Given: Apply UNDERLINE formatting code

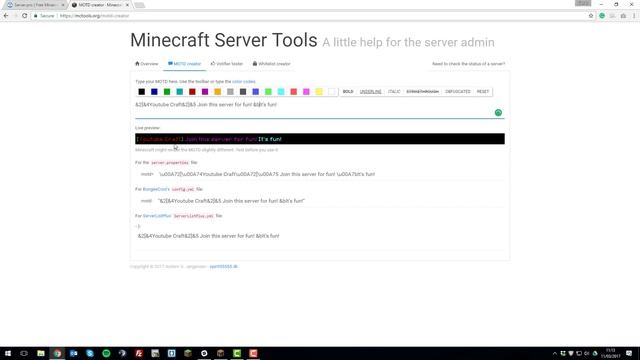Looking at the screenshot, I should point(370,92).
